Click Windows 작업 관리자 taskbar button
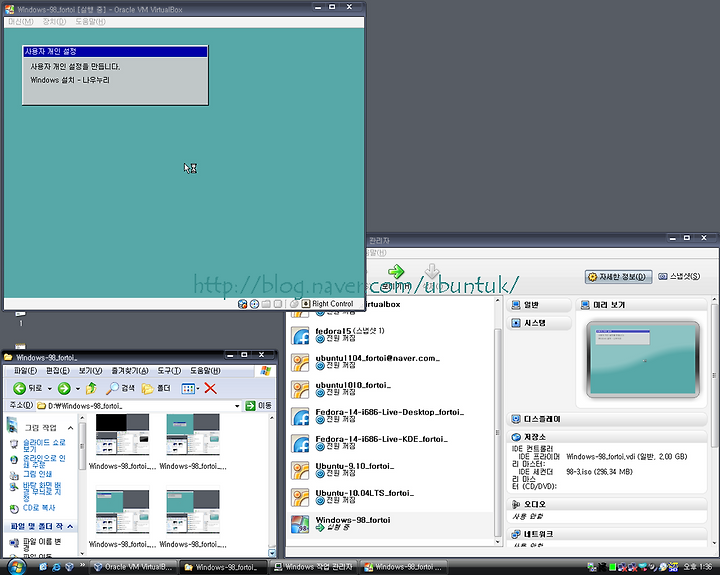The height and width of the screenshot is (575, 720). click(x=314, y=567)
